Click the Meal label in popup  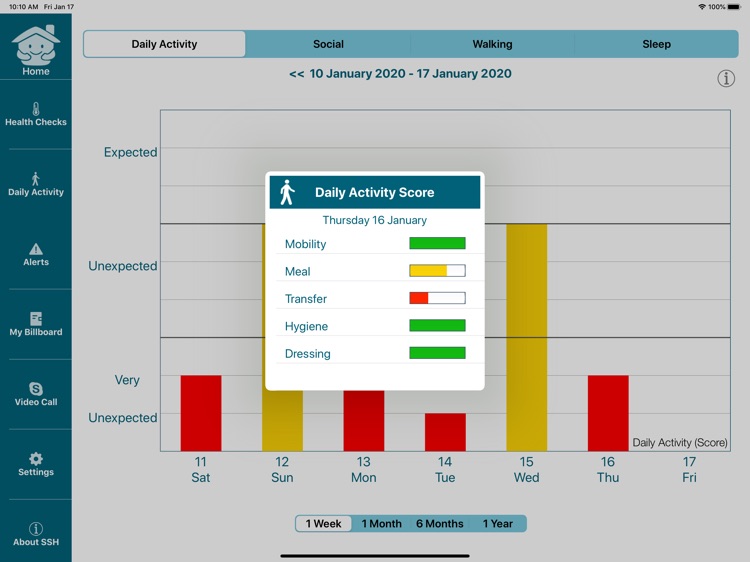[298, 272]
